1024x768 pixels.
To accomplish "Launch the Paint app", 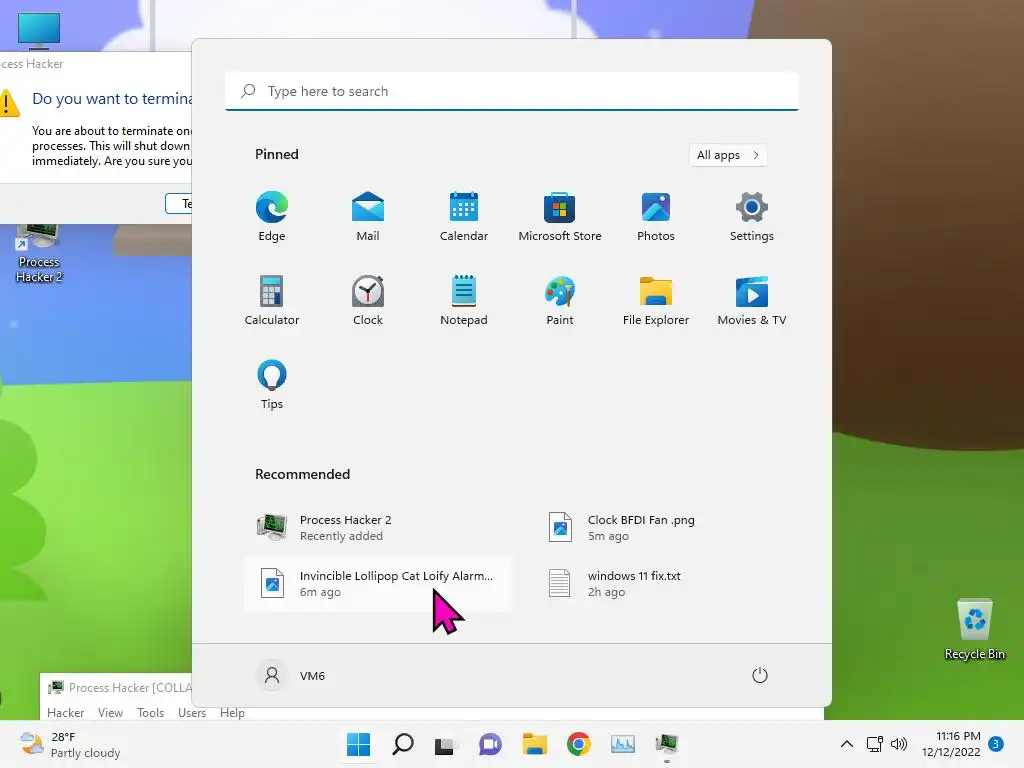I will tap(560, 300).
